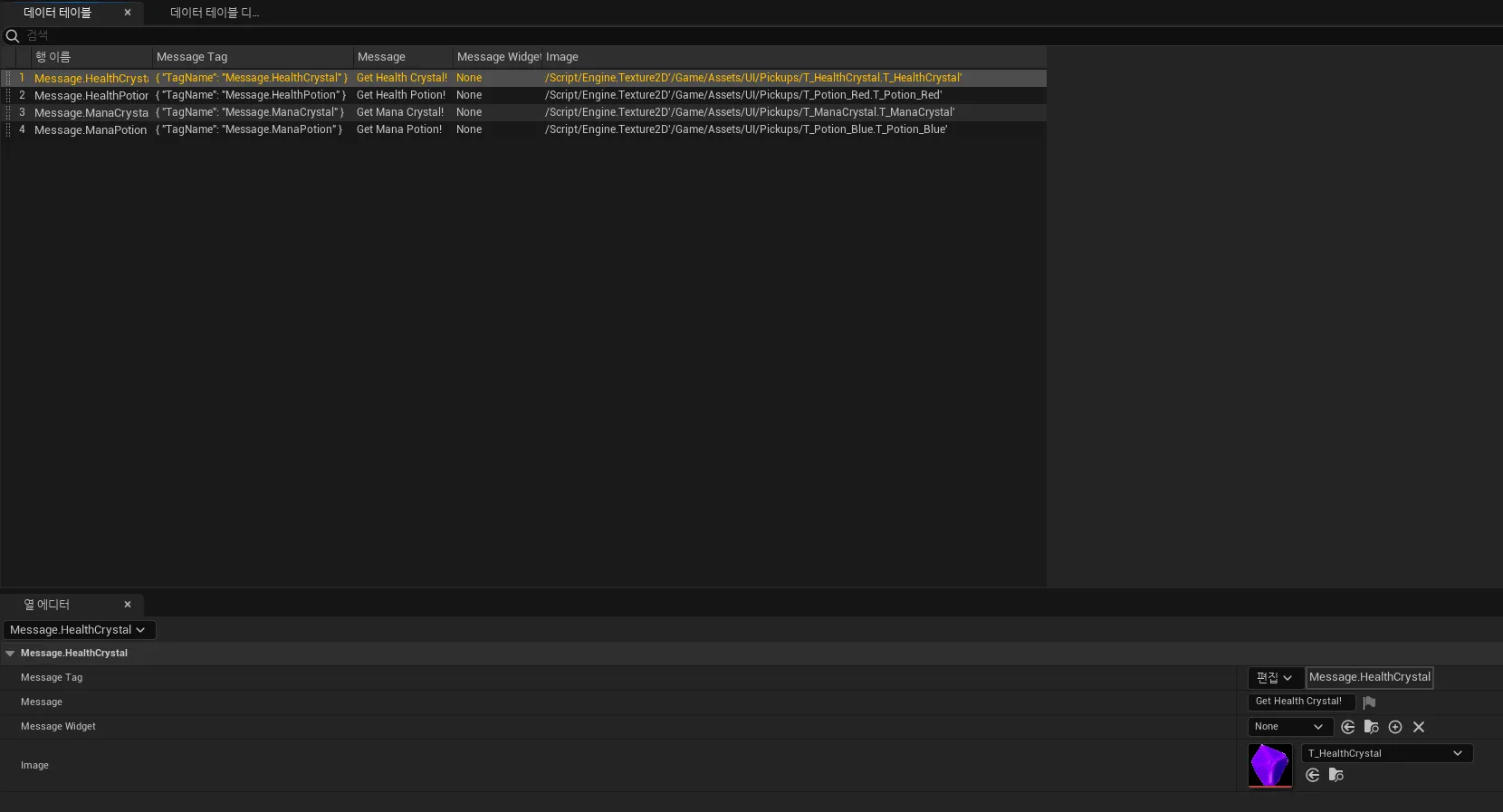Switch to the 데이터 테이블 tab

(x=57, y=13)
